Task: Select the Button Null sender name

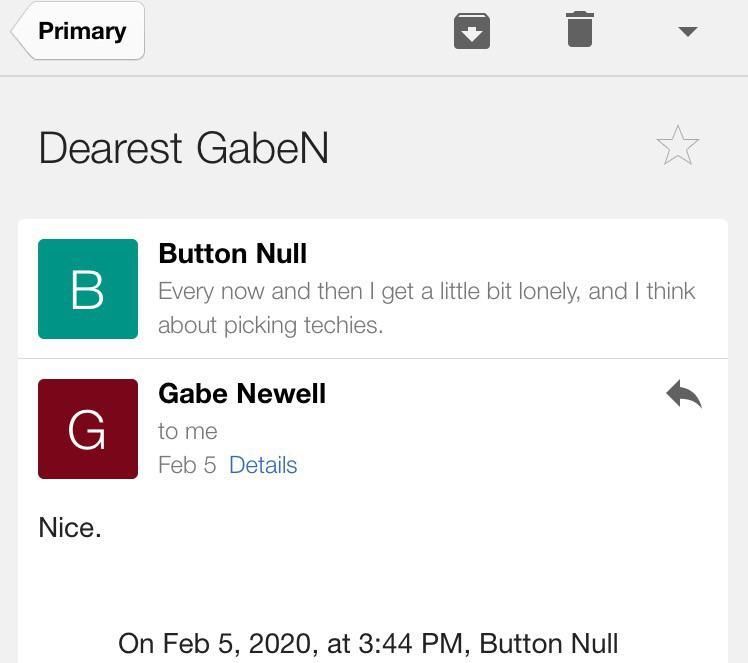Action: [x=232, y=254]
